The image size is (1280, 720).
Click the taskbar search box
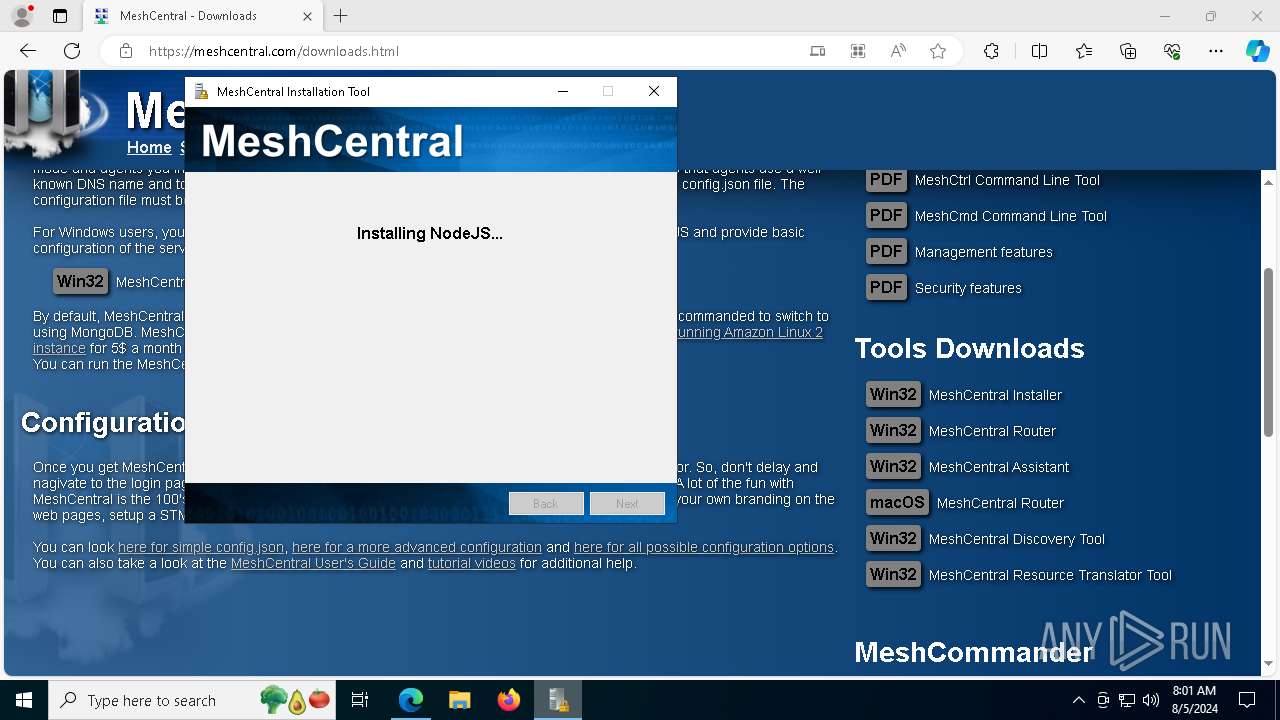pos(193,700)
